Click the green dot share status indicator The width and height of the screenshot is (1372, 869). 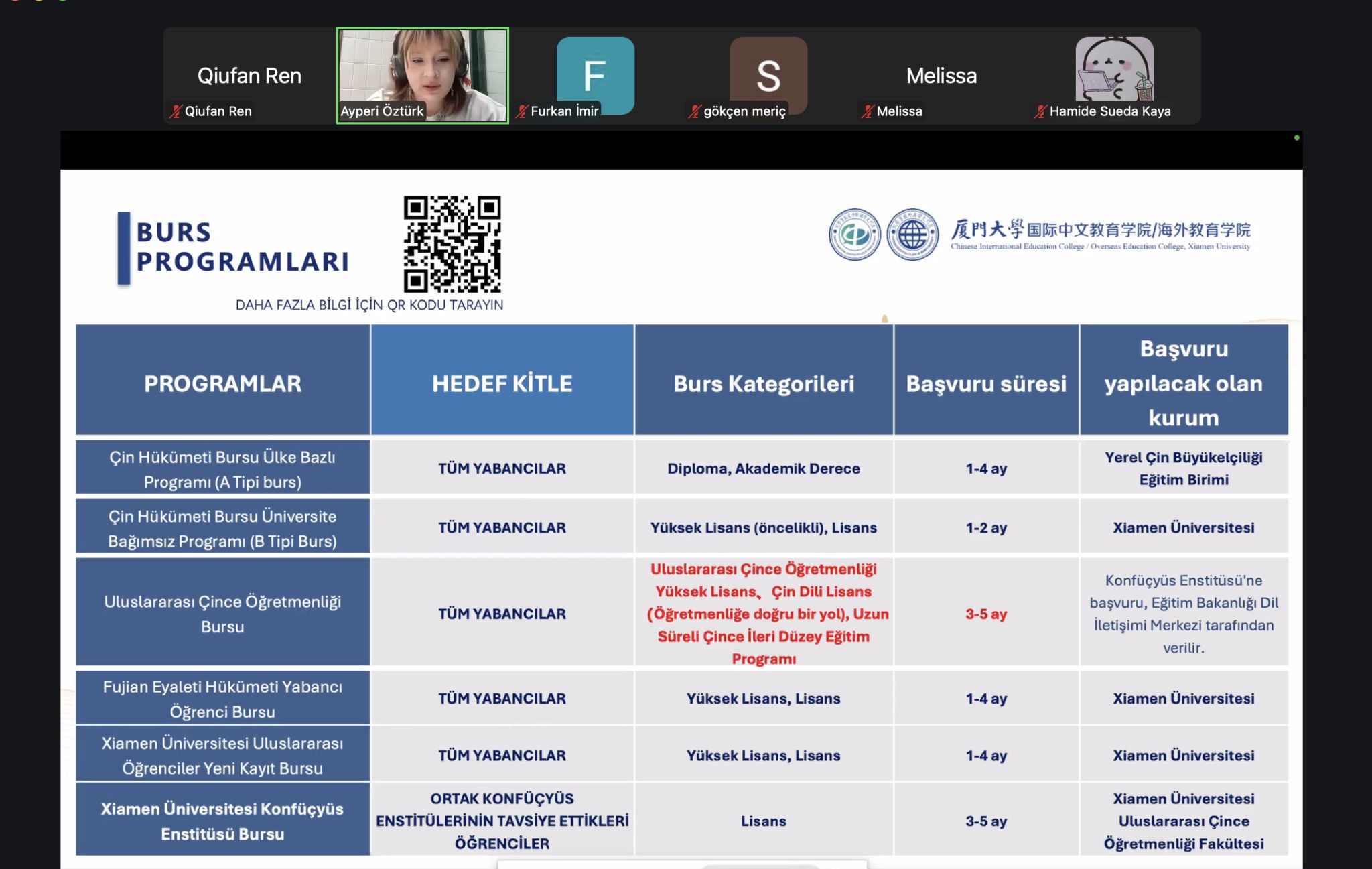tap(1297, 137)
